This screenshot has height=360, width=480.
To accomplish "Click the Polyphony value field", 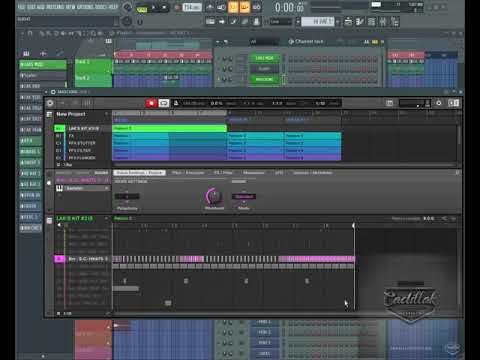I will (x=127, y=197).
